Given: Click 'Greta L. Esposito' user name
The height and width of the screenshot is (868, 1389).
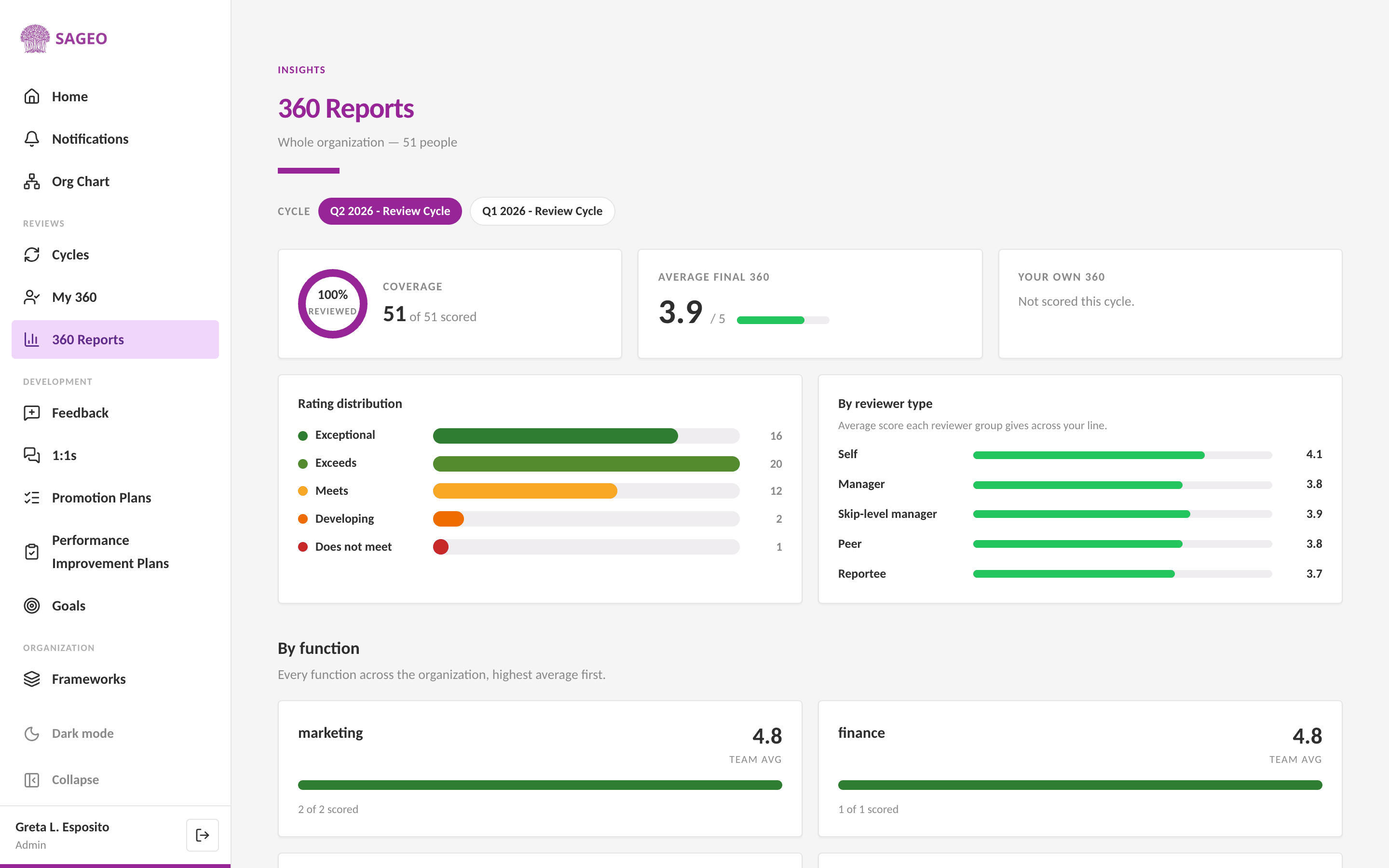Looking at the screenshot, I should tap(62, 827).
